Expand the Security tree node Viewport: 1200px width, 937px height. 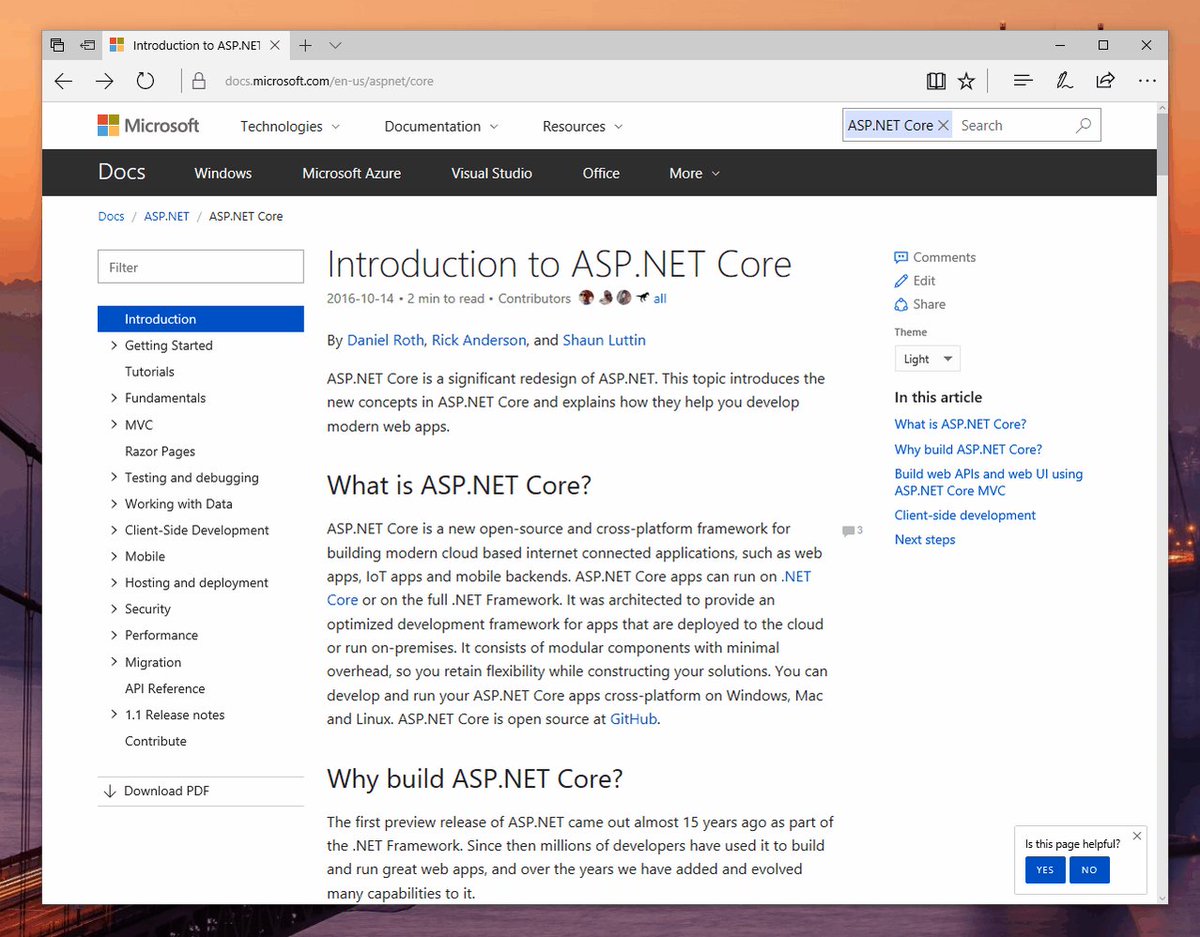[114, 609]
